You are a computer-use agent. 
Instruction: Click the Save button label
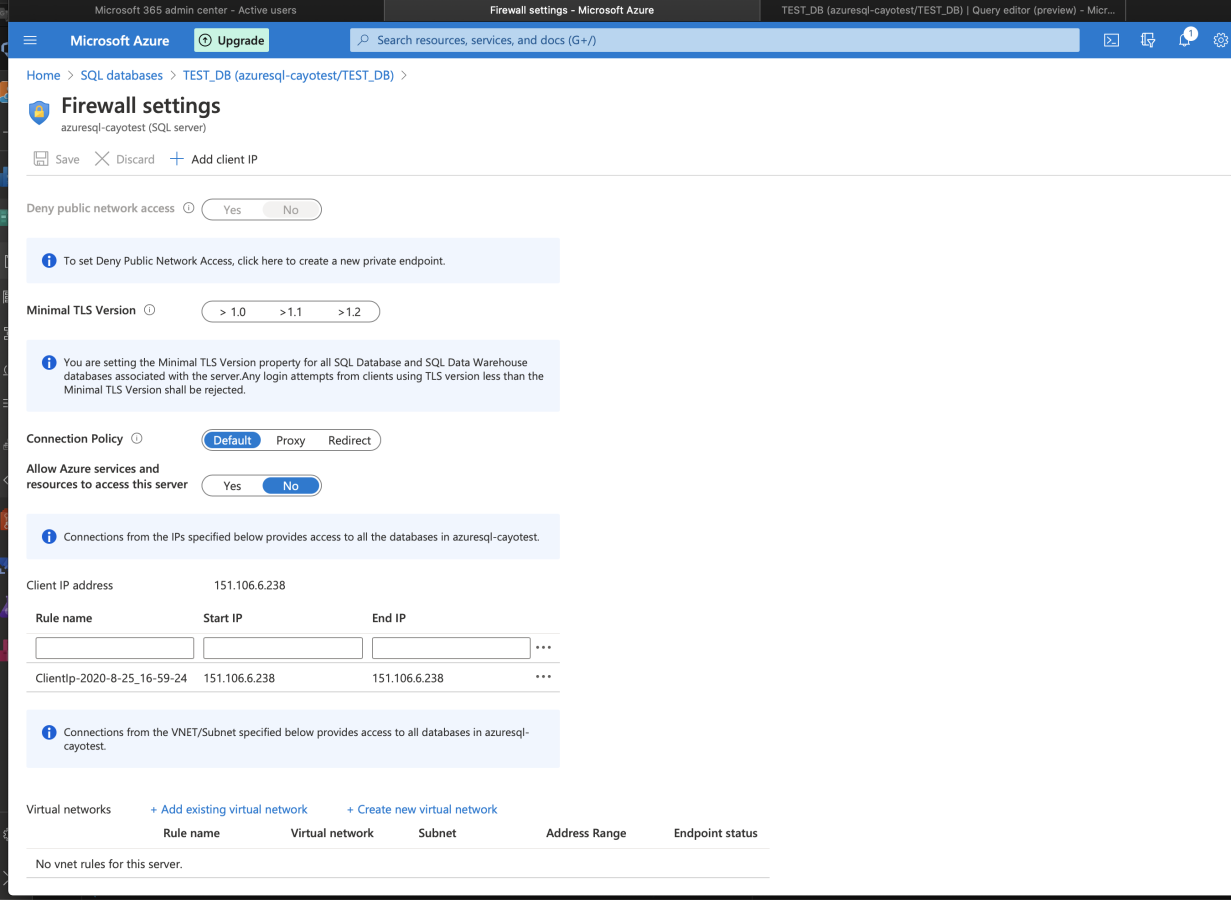pyautogui.click(x=67, y=159)
